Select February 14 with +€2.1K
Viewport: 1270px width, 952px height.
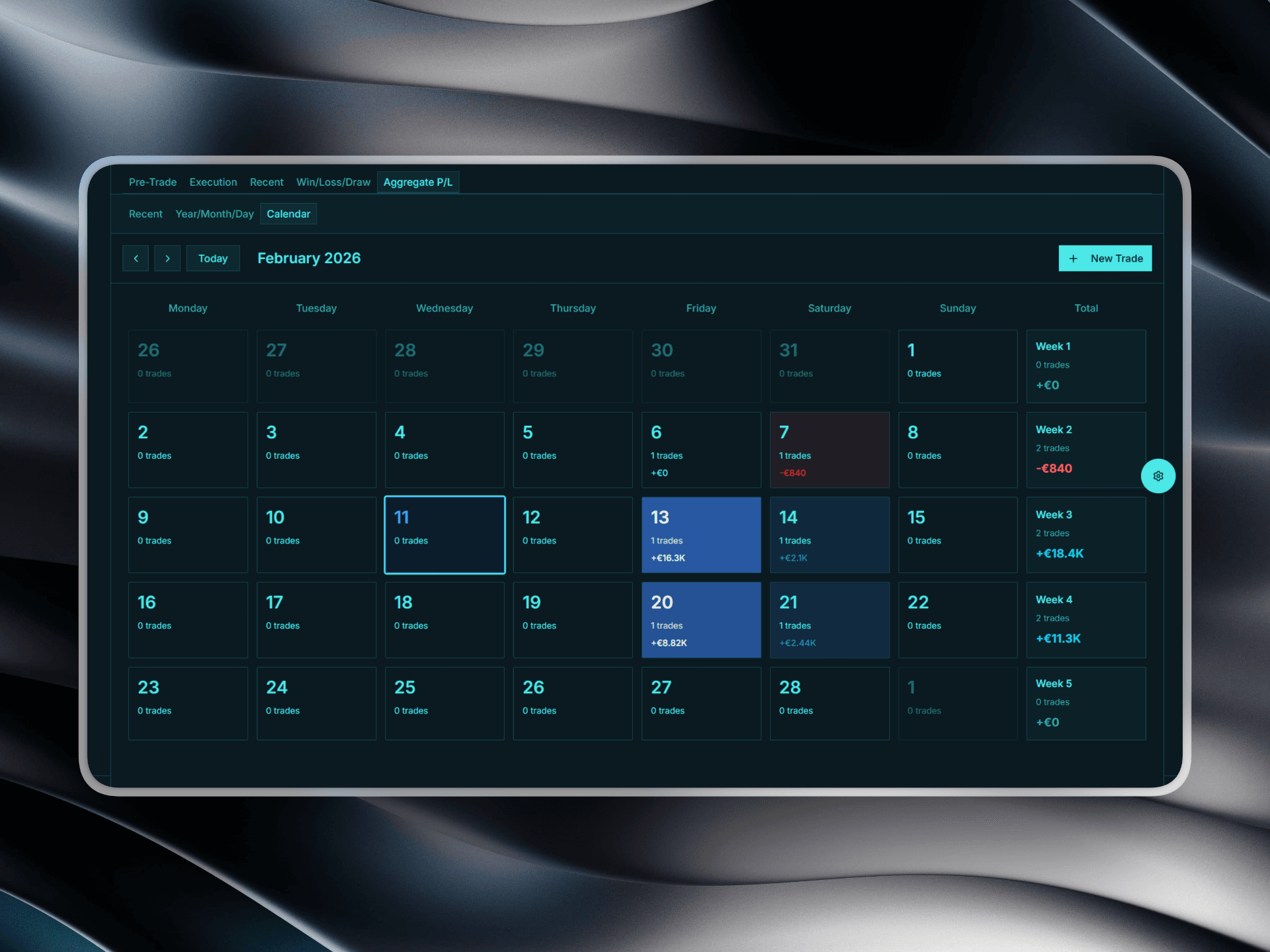[x=829, y=534]
